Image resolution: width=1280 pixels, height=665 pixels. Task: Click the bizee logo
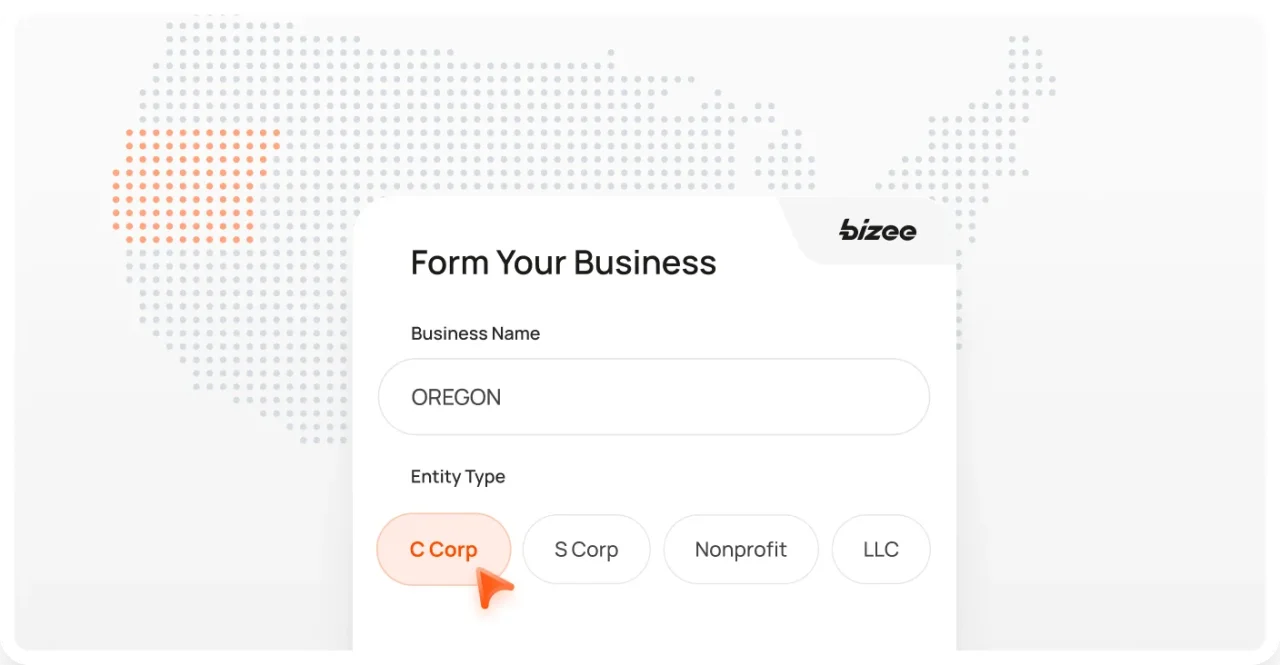(x=877, y=231)
